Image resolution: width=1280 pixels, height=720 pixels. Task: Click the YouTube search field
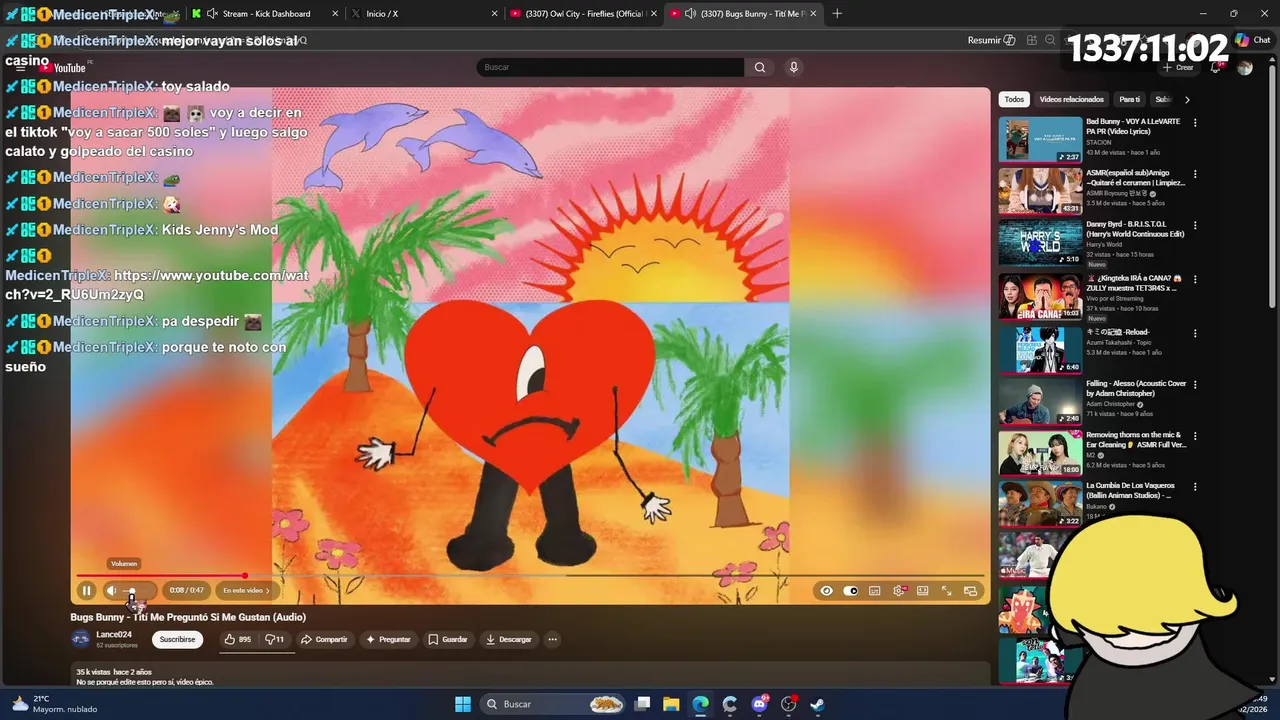610,67
